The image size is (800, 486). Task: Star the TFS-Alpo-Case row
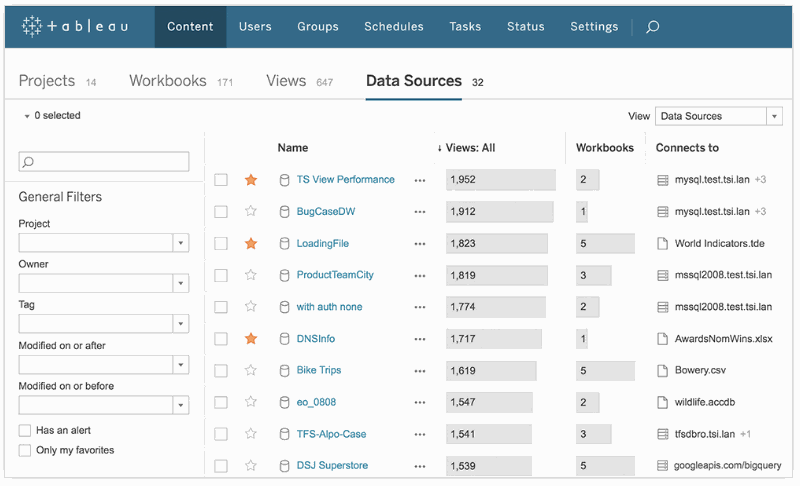click(x=251, y=433)
